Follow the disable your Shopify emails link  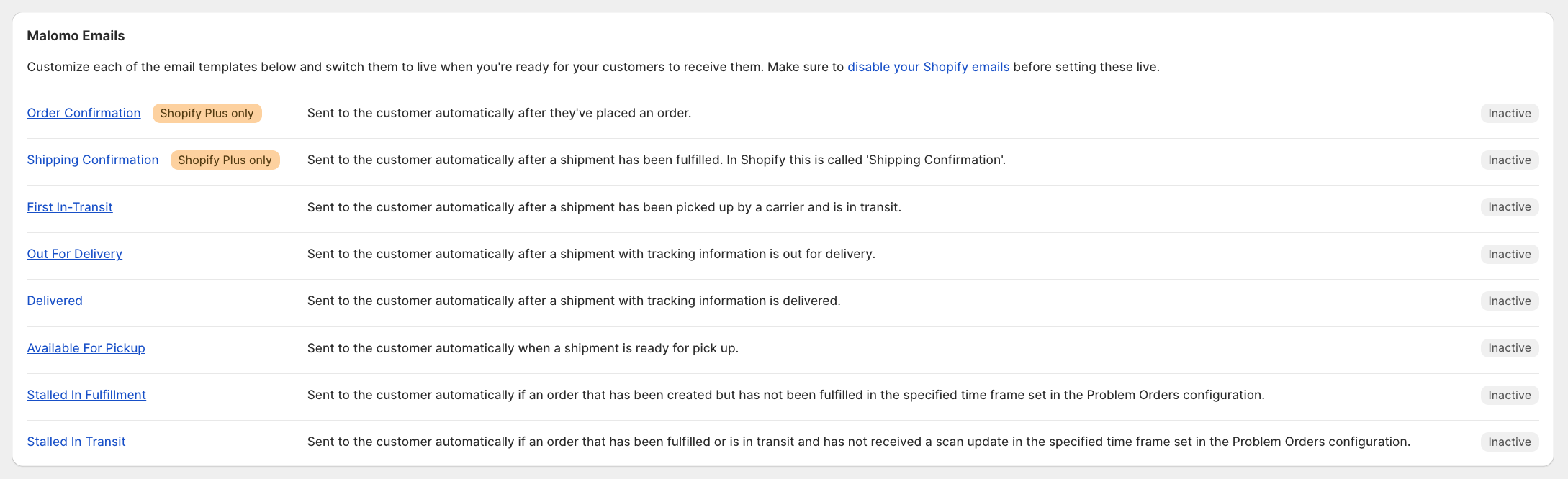pyautogui.click(x=928, y=67)
